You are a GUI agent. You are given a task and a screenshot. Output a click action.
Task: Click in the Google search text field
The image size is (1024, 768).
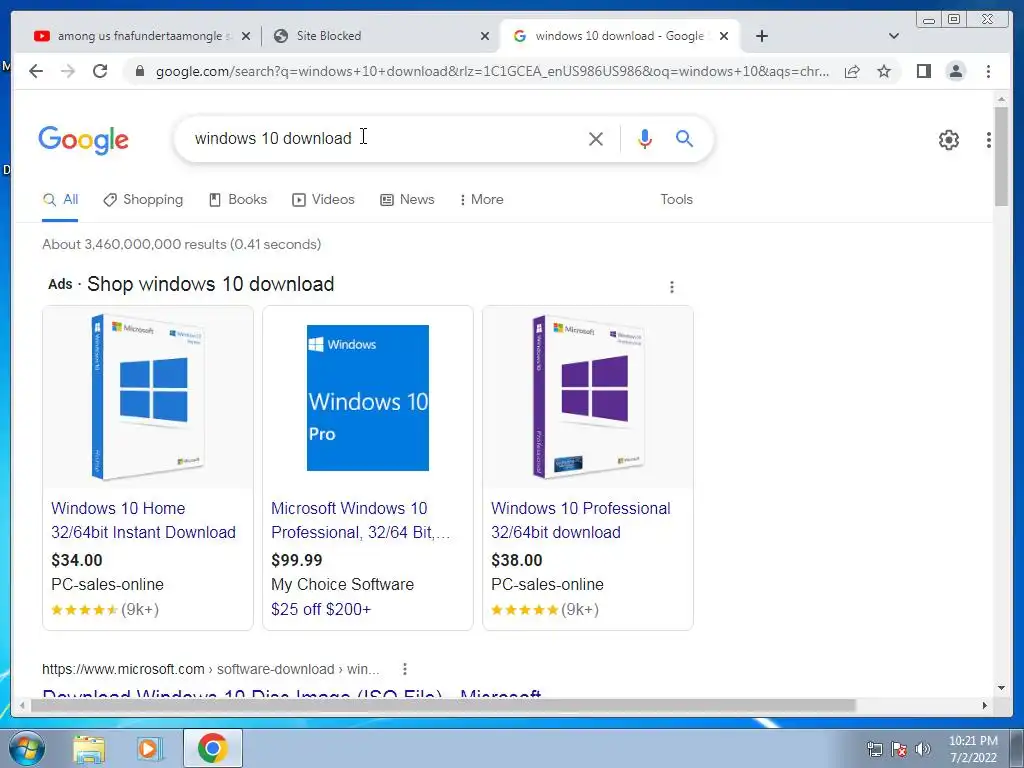(x=385, y=138)
